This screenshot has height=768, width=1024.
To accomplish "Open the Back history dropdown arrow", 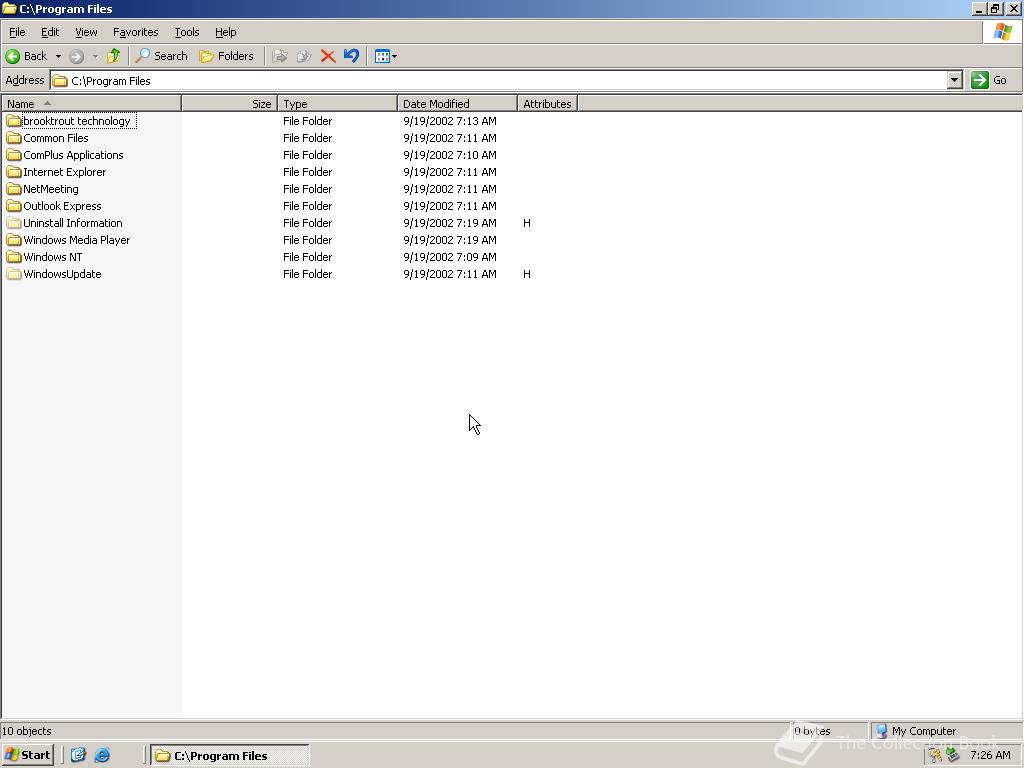I will pyautogui.click(x=58, y=57).
